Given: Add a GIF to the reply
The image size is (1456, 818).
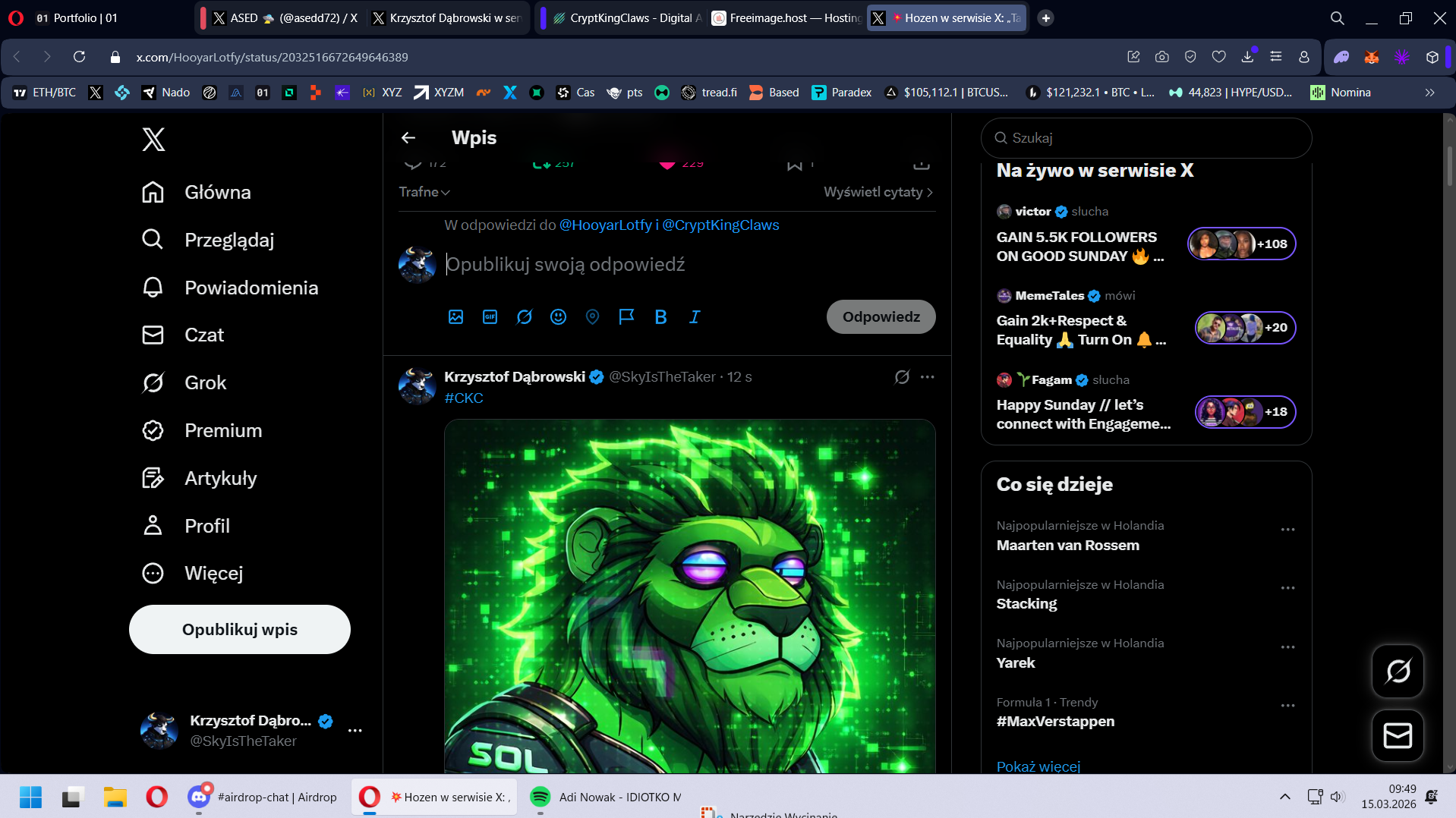Looking at the screenshot, I should pos(490,317).
